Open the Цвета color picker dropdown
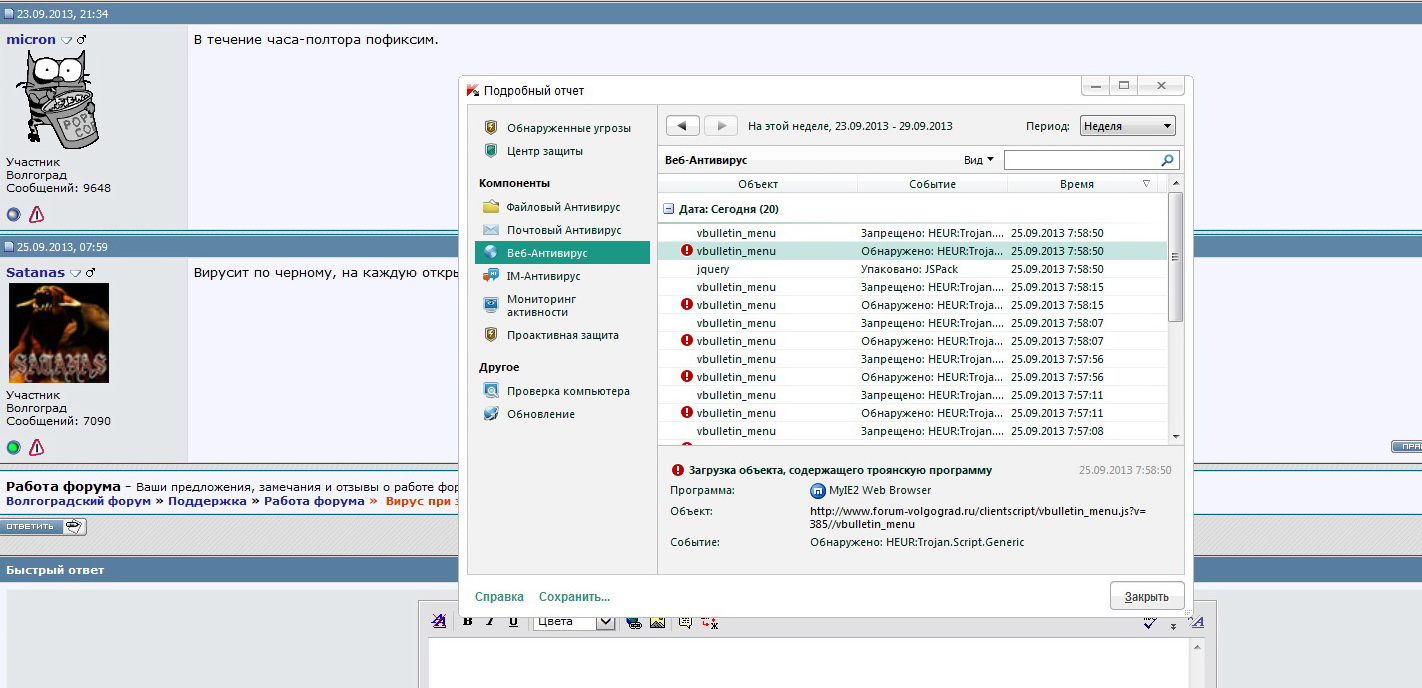Viewport: 1422px width, 688px height. pos(605,622)
